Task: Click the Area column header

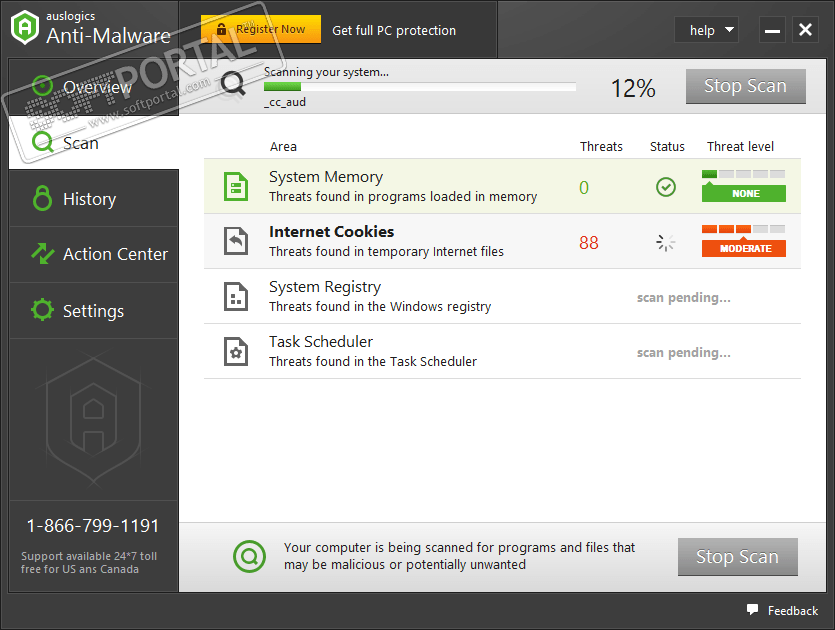Action: point(283,146)
